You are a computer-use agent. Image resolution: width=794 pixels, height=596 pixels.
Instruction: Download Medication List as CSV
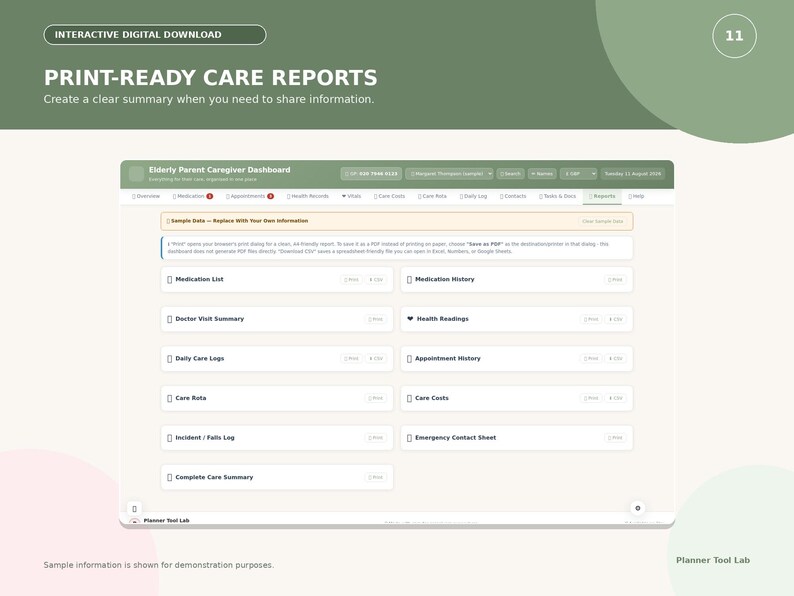tap(376, 280)
